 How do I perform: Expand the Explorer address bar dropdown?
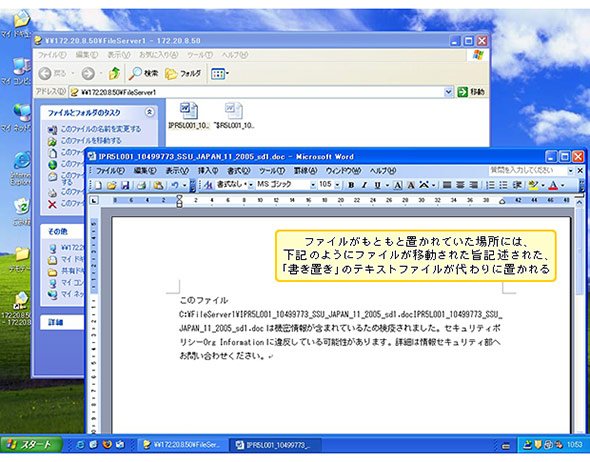click(x=448, y=92)
